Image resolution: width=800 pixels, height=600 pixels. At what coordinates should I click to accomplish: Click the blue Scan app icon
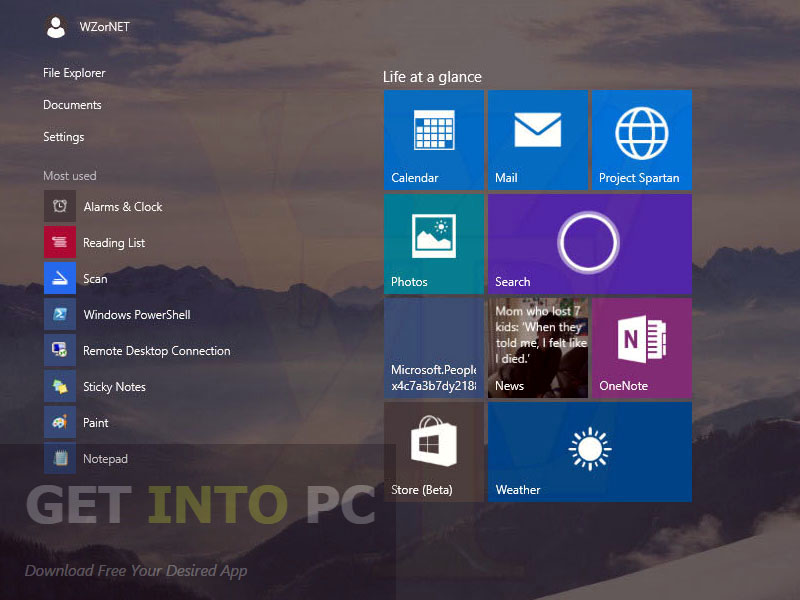pos(60,278)
